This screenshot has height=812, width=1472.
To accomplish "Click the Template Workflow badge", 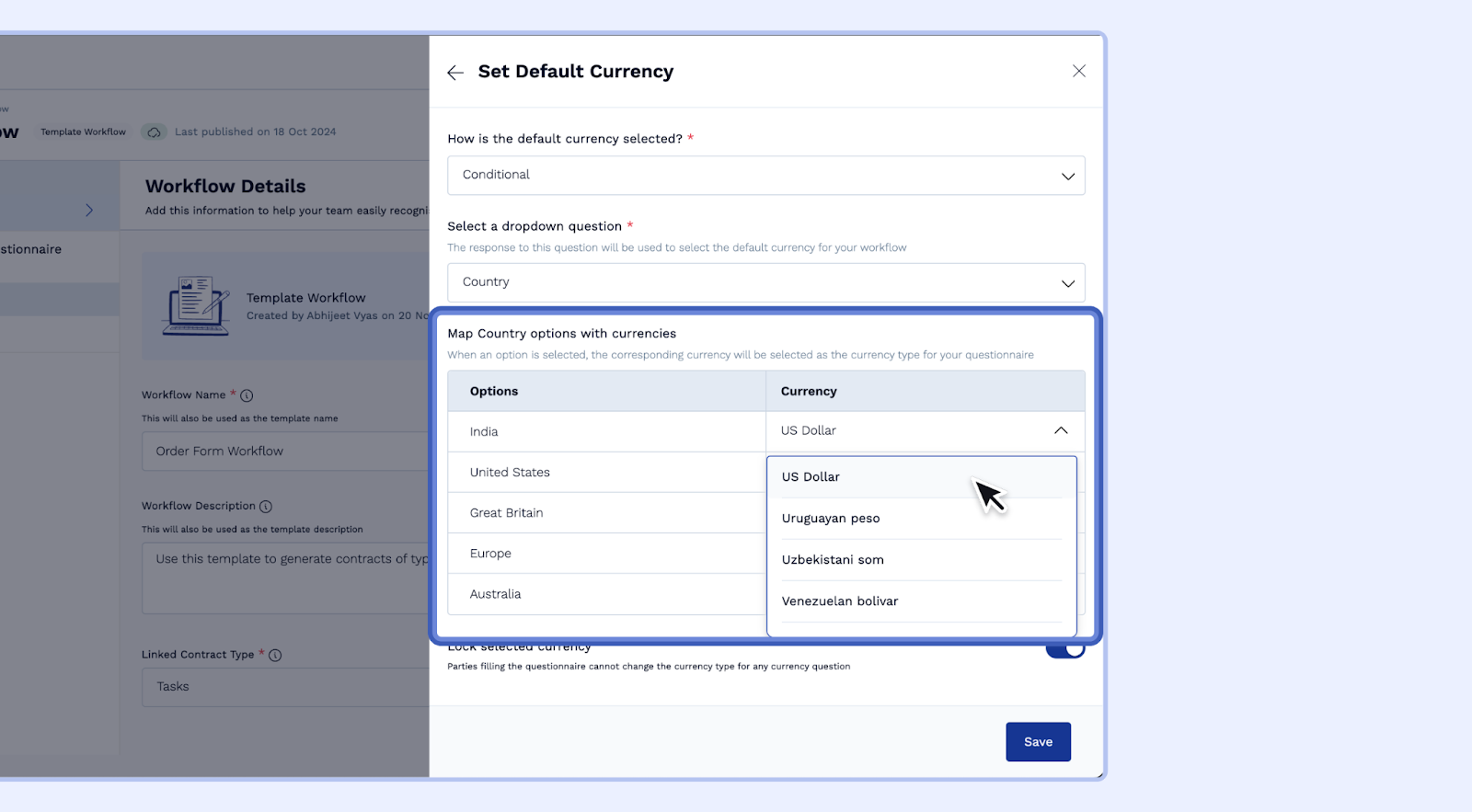I will (83, 132).
